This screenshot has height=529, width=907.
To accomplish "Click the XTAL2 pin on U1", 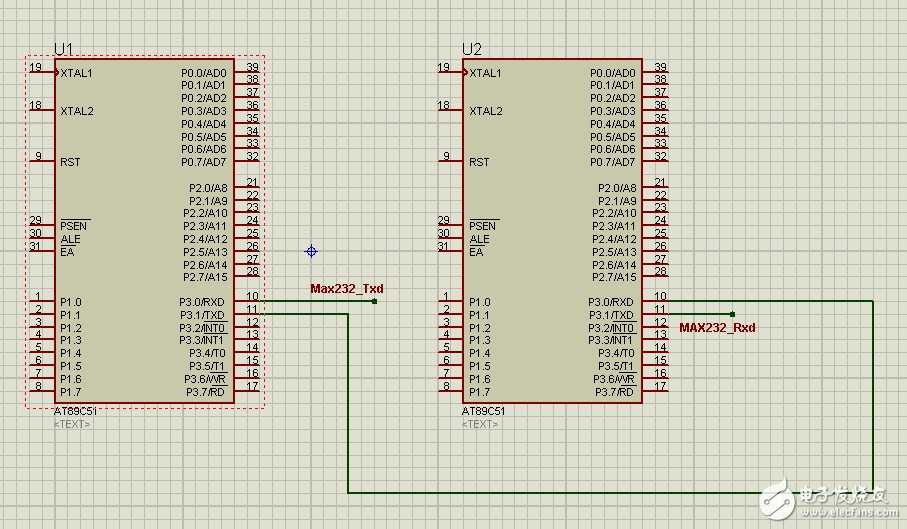I will point(77,111).
